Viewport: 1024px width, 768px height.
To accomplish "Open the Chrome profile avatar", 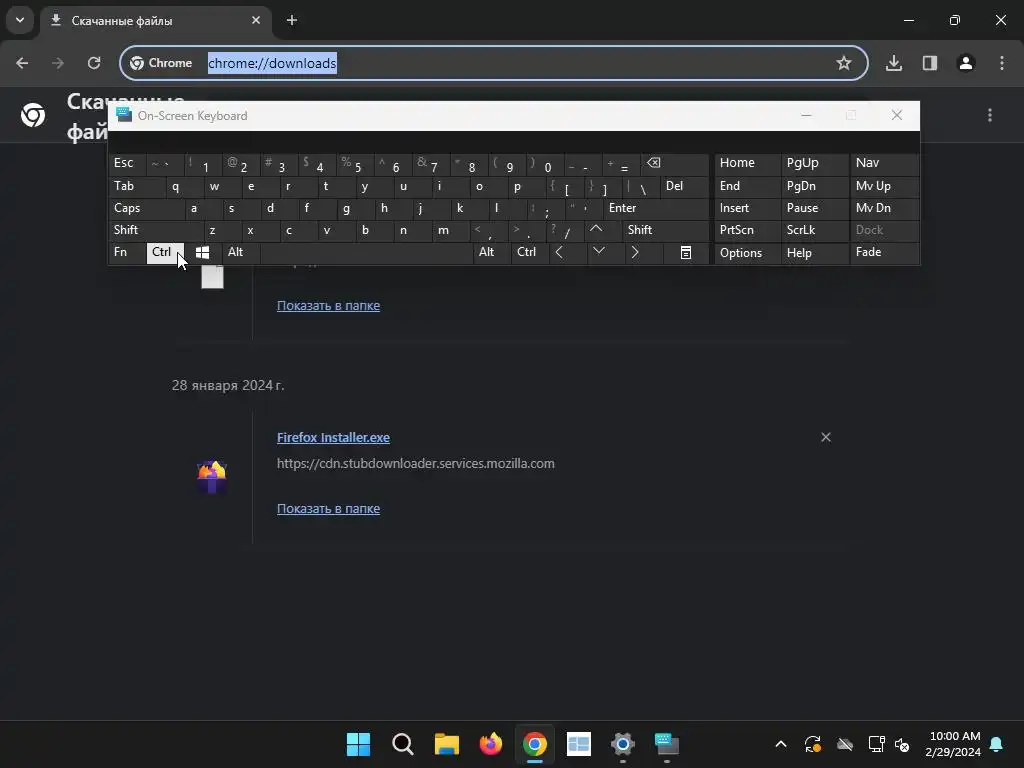I will coord(966,63).
